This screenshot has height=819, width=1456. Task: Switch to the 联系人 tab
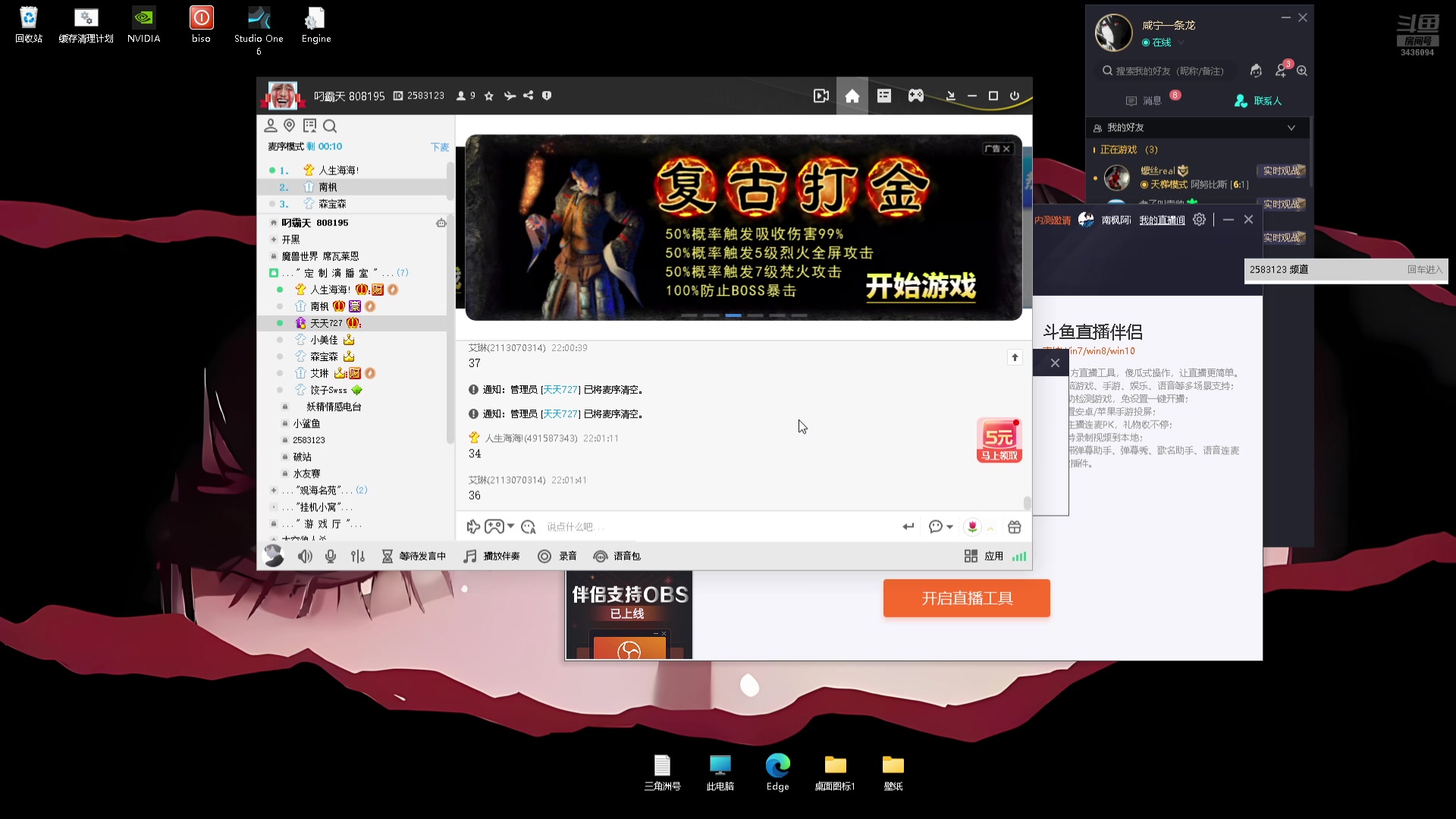[1258, 101]
